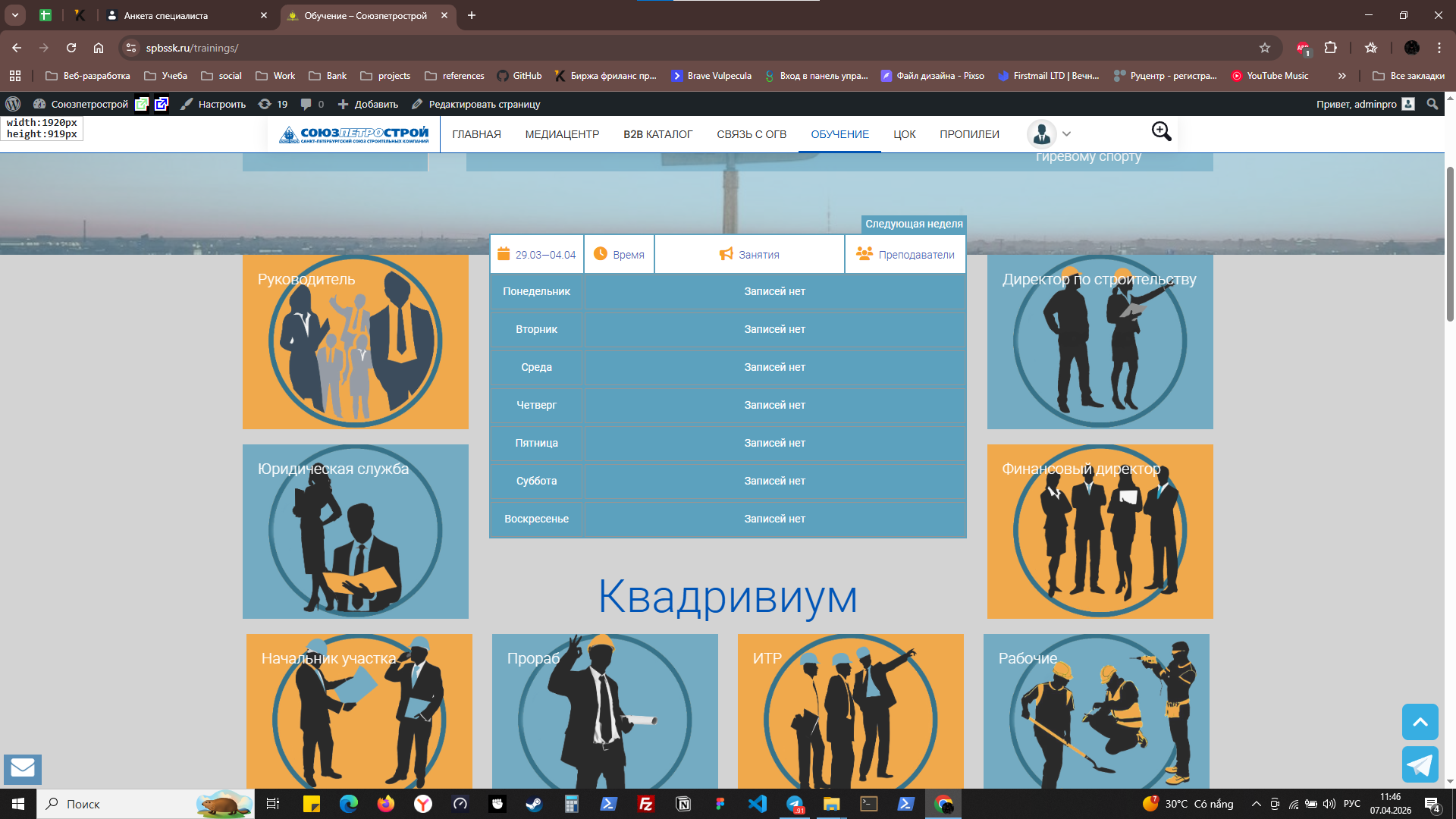Image resolution: width=1456 pixels, height=819 pixels.
Task: Click Редактировать страницу in admin bar
Action: pos(475,104)
